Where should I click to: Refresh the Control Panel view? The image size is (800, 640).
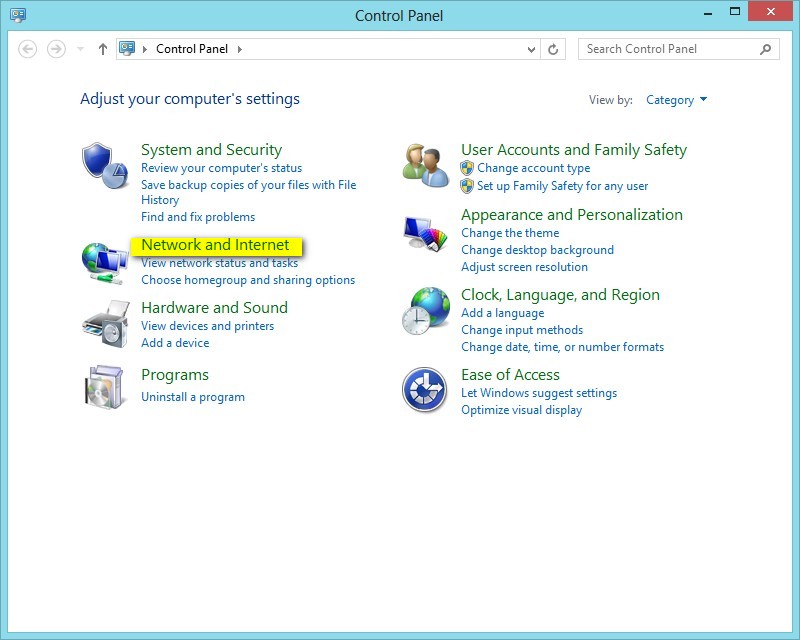[x=553, y=50]
